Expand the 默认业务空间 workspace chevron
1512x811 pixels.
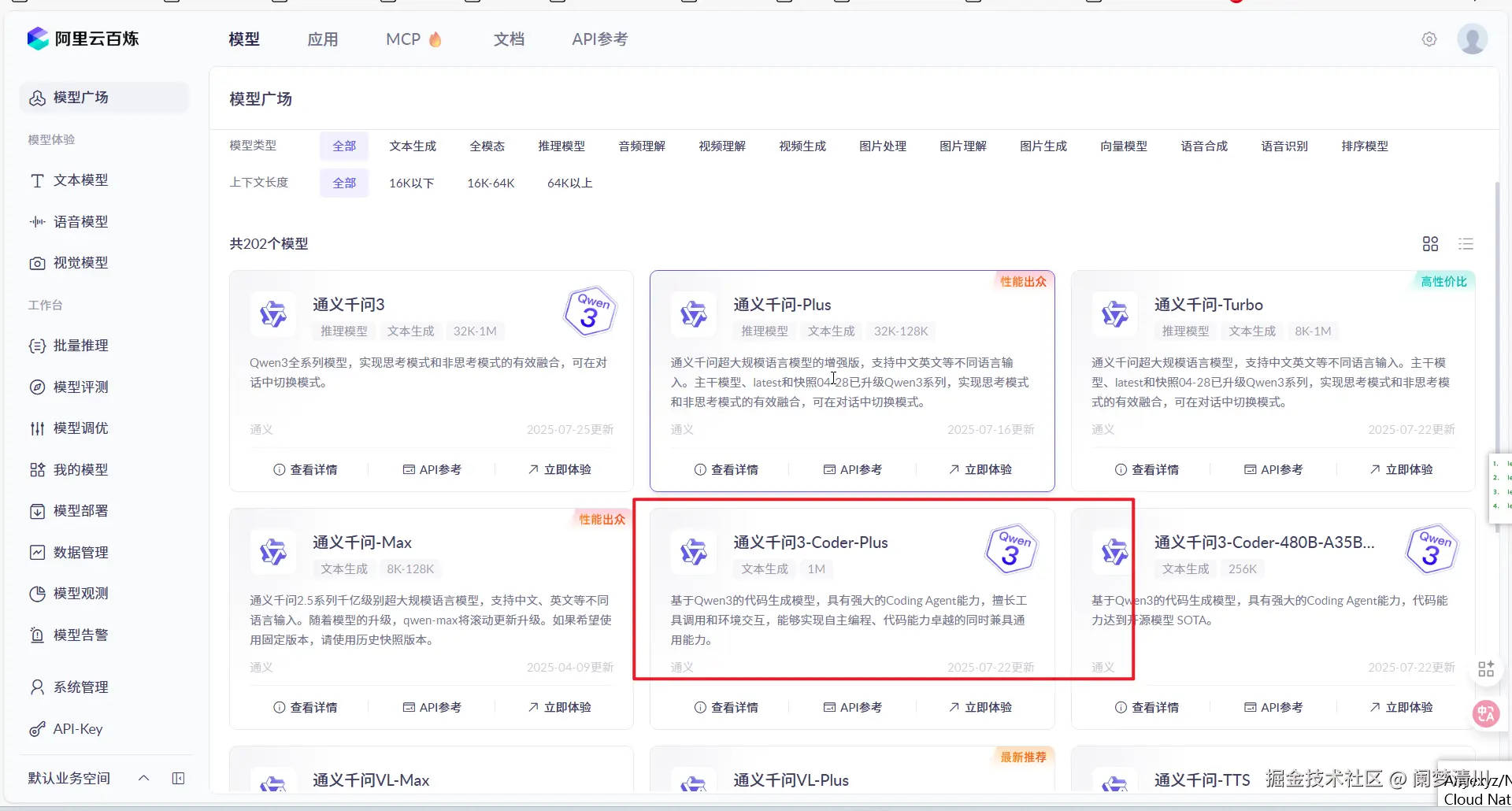(x=143, y=779)
